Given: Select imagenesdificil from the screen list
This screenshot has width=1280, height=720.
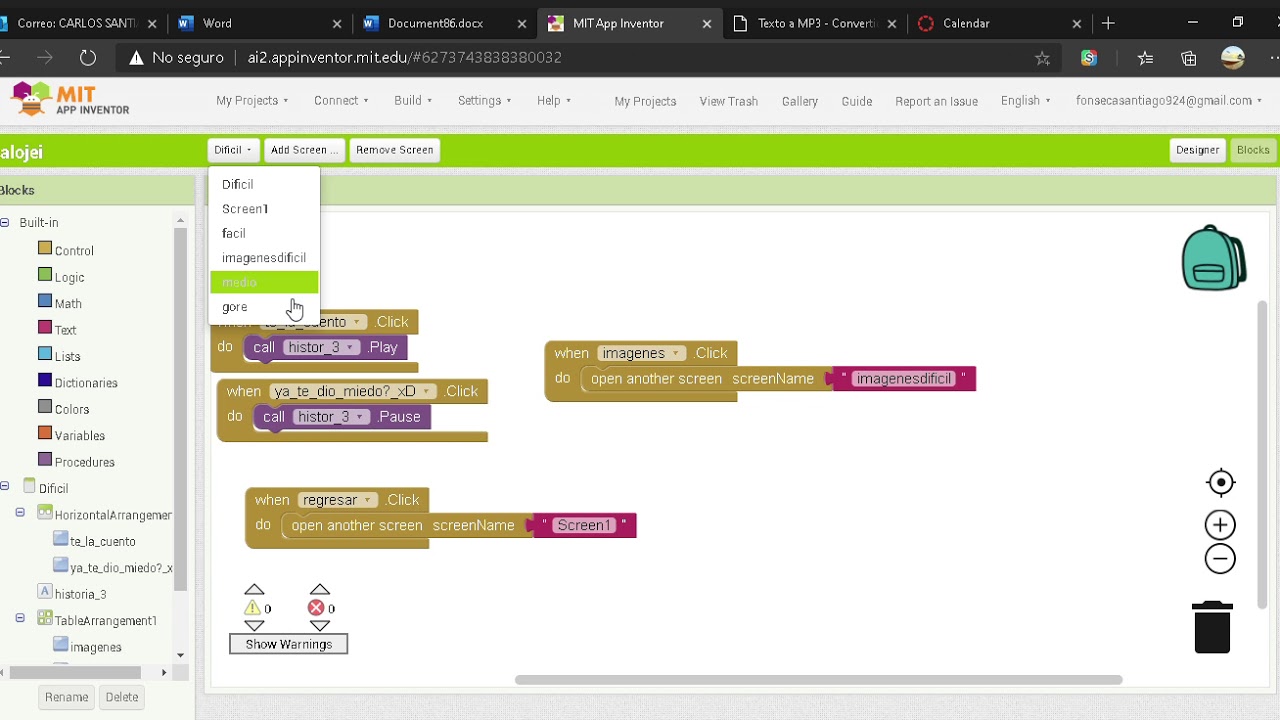Looking at the screenshot, I should click(x=264, y=258).
